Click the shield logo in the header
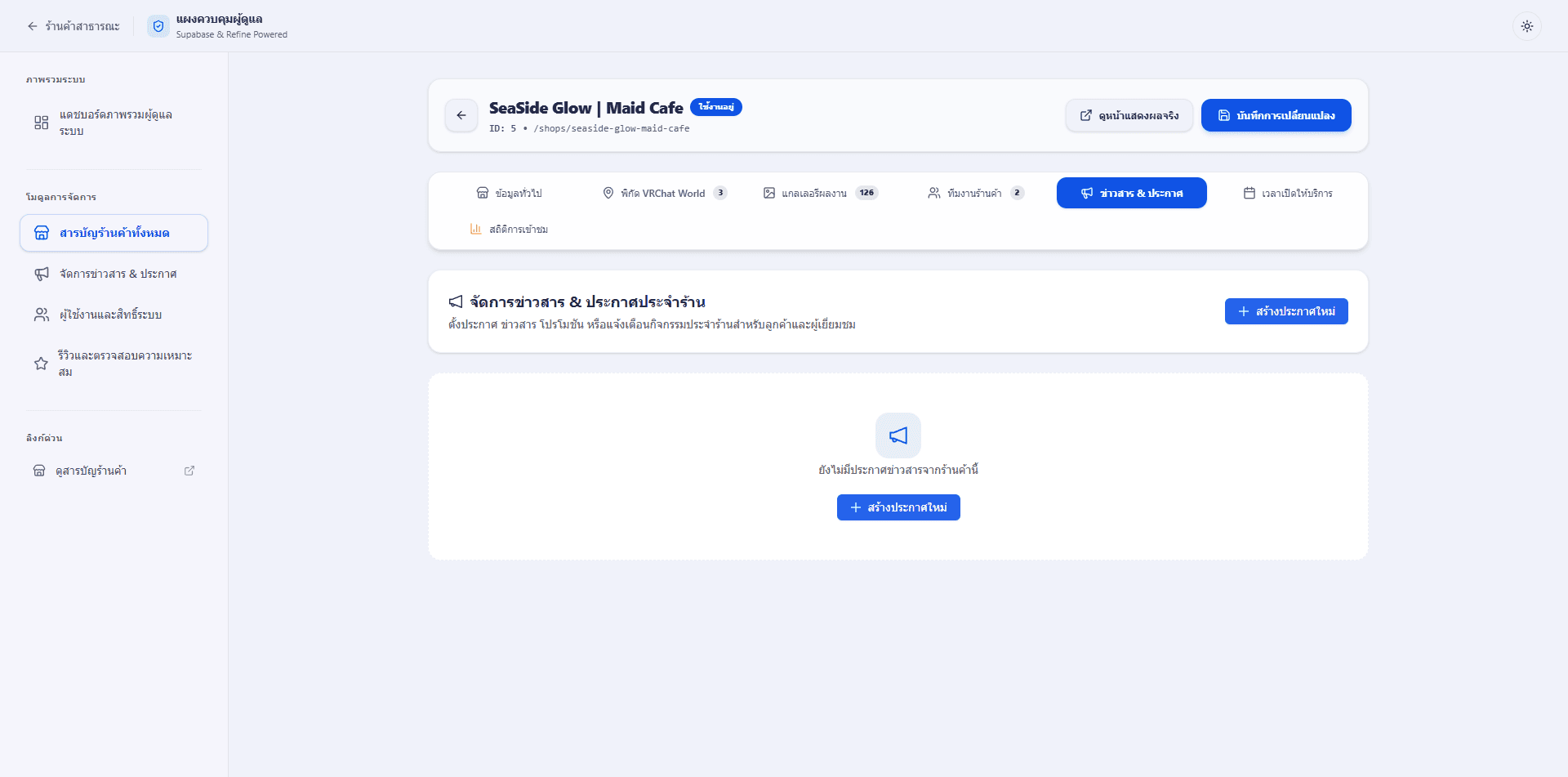This screenshot has width=1568, height=777. pyautogui.click(x=158, y=26)
